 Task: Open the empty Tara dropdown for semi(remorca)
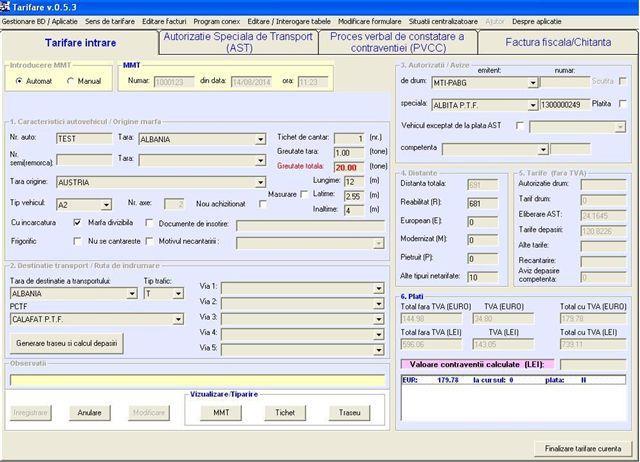point(260,160)
